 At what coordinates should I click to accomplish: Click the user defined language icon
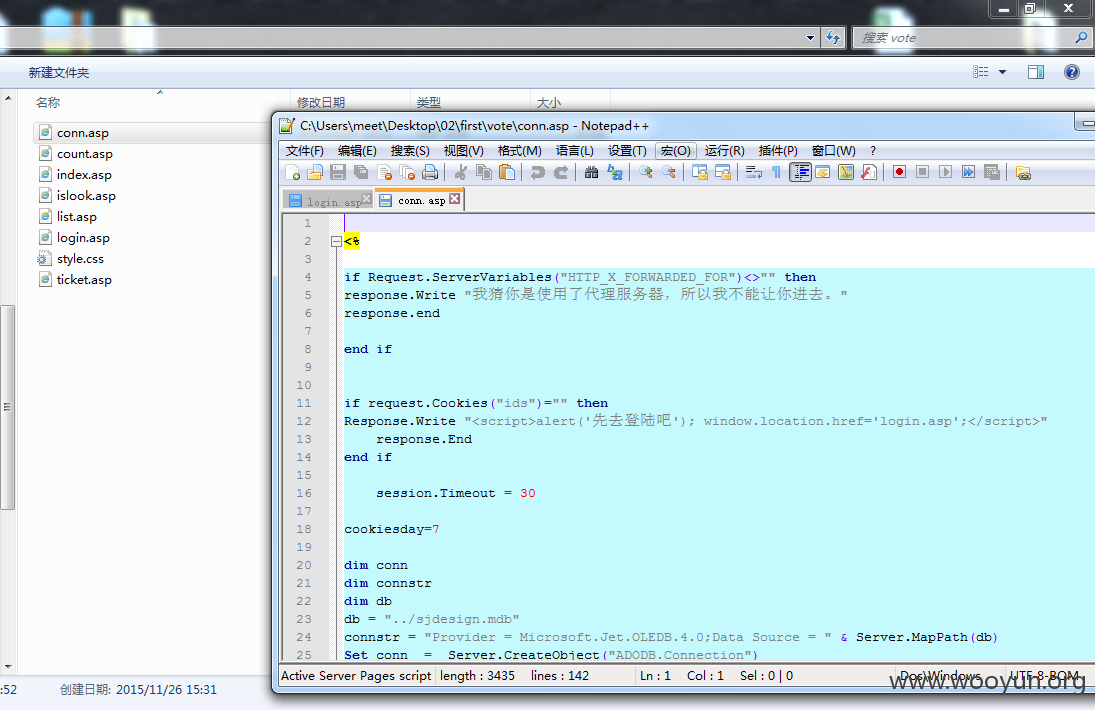click(x=823, y=172)
